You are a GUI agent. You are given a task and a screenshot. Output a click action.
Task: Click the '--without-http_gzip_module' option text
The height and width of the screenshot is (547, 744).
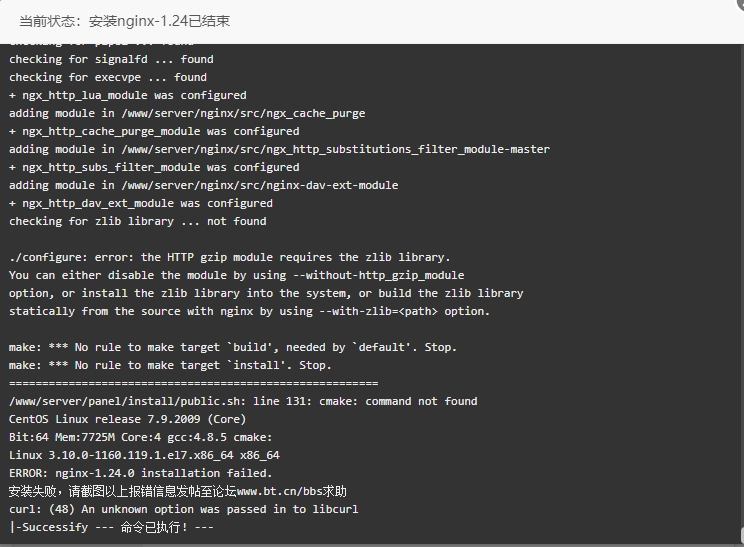tap(379, 275)
